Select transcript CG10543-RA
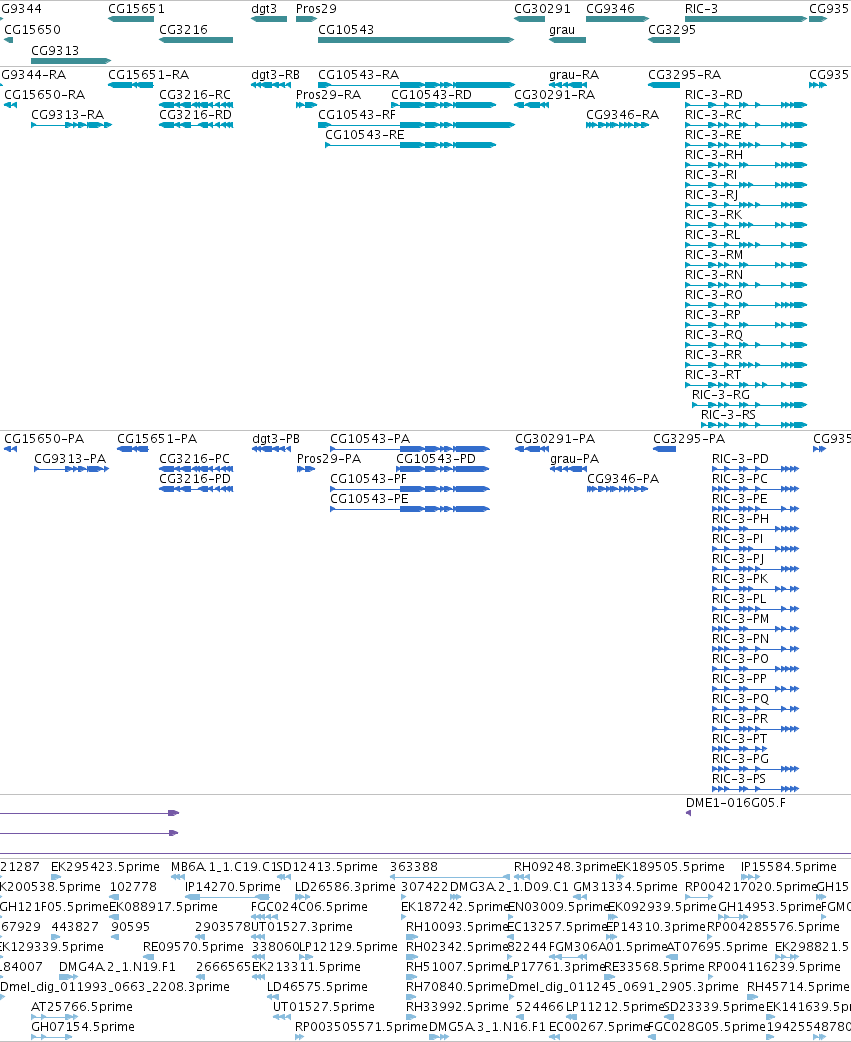This screenshot has height=1042, width=851. pyautogui.click(x=359, y=75)
